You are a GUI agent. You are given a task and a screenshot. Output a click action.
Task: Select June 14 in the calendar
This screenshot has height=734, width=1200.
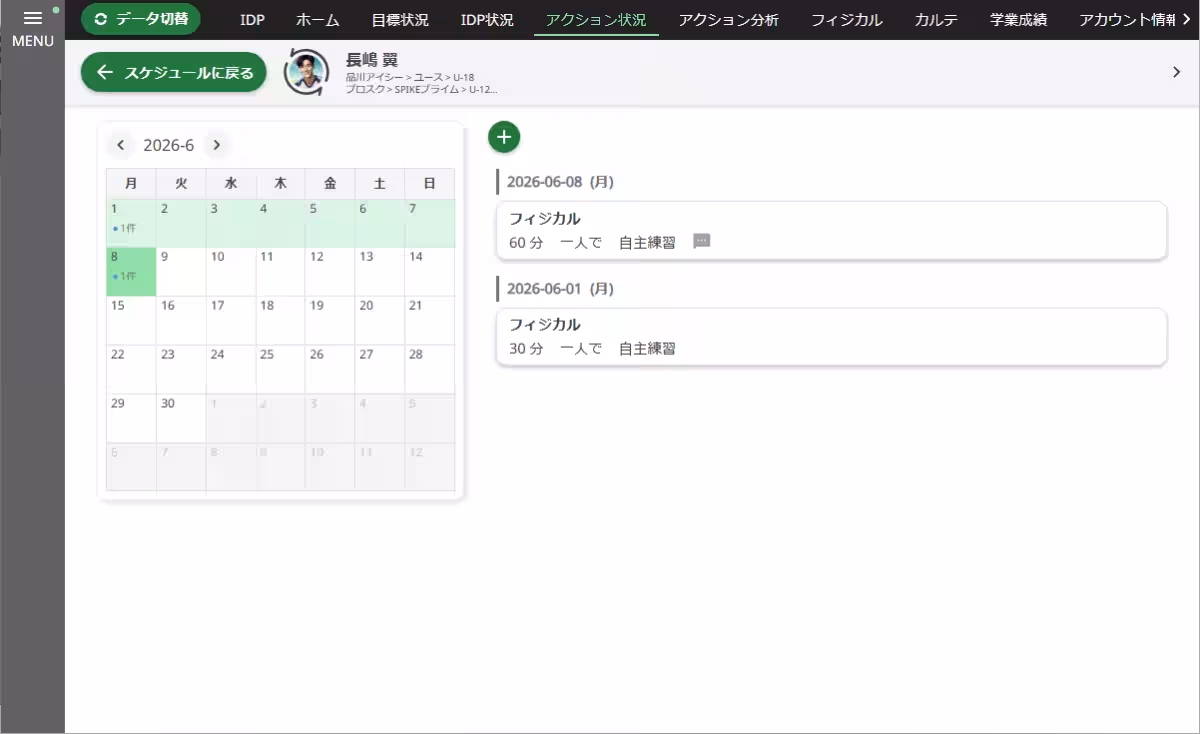point(430,272)
